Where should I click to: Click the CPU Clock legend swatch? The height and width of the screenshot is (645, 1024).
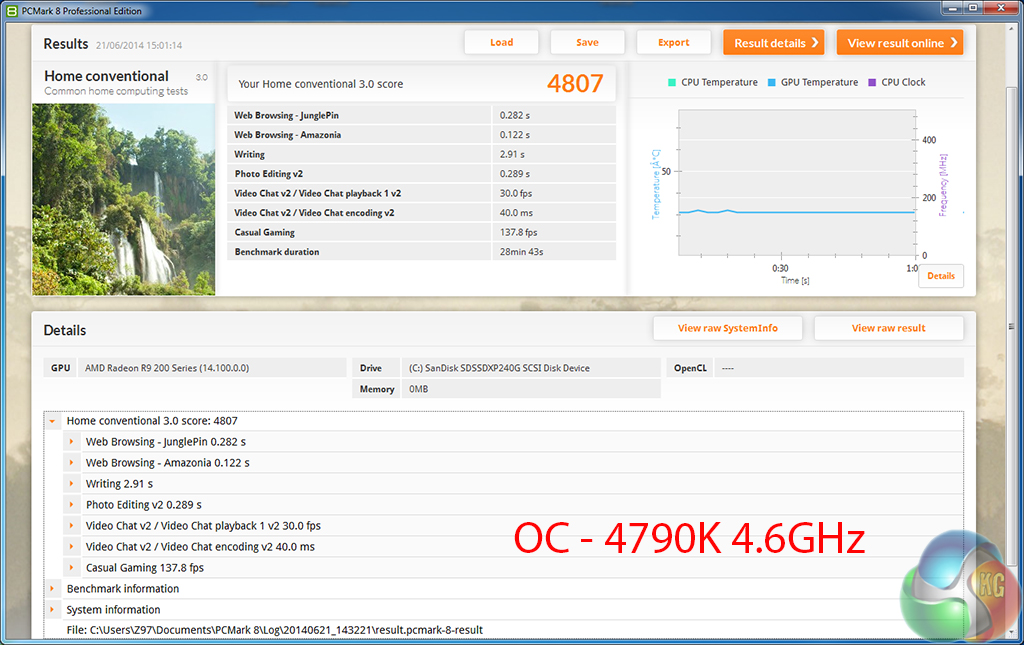872,82
